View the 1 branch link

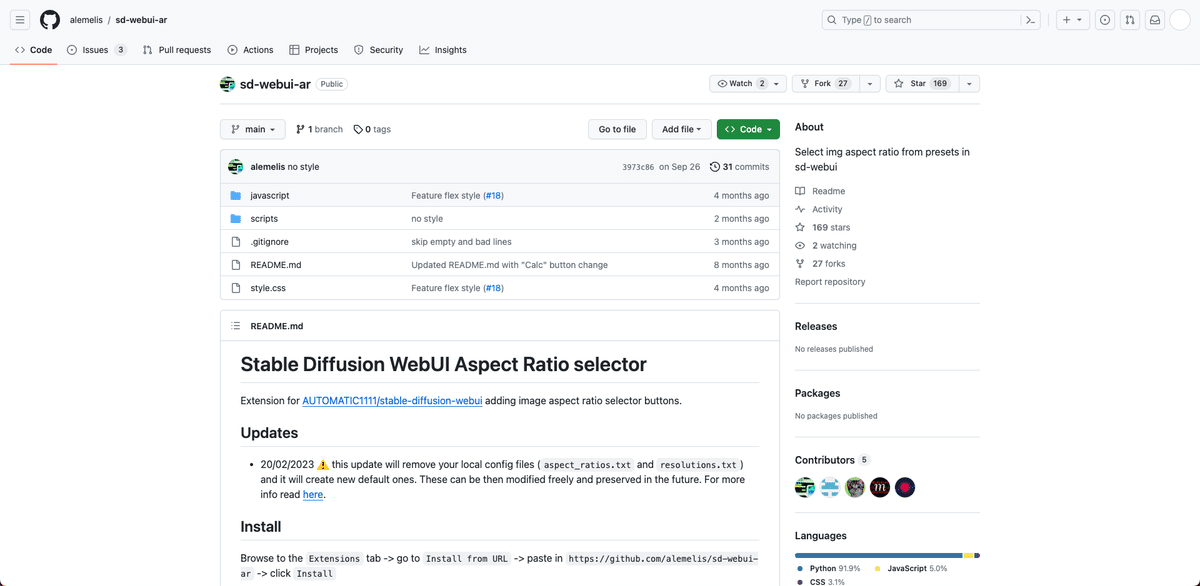point(318,129)
